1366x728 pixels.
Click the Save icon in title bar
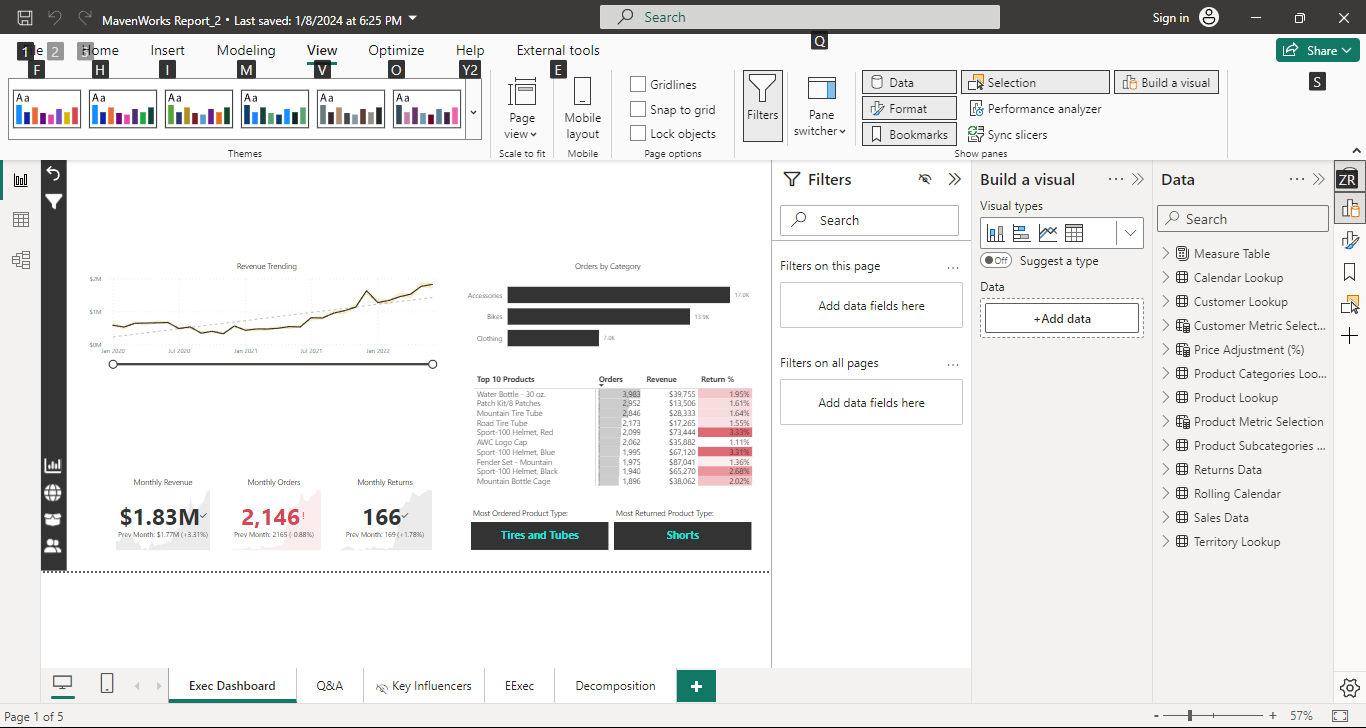25,18
